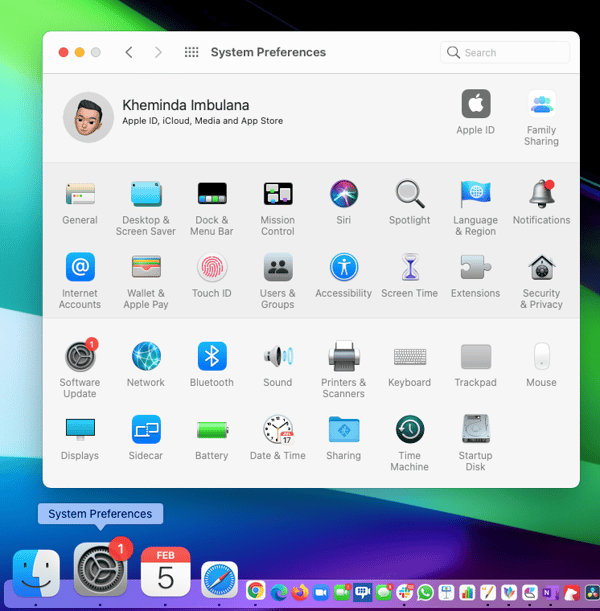The height and width of the screenshot is (611, 600).
Task: Open Touch ID settings
Action: 212,275
